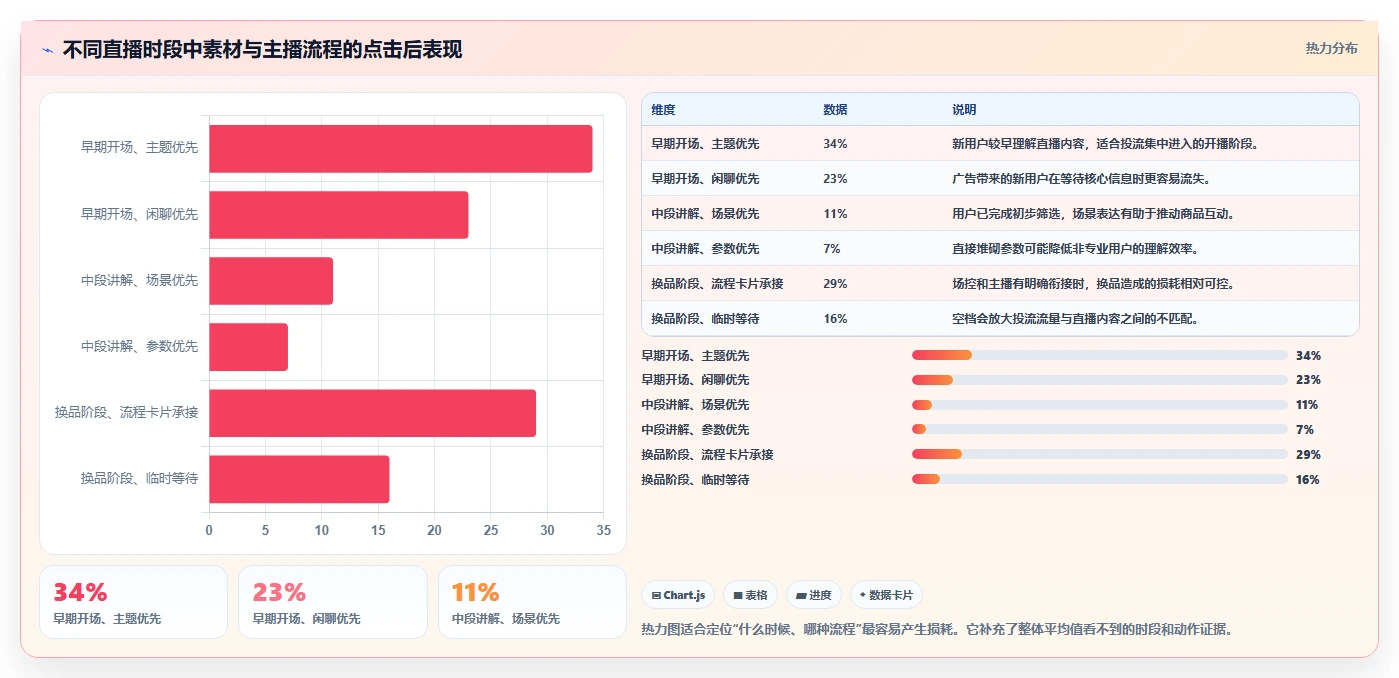The image size is (1399, 678).
Task: Click the 34% value in the table
Action: pyautogui.click(x=835, y=144)
